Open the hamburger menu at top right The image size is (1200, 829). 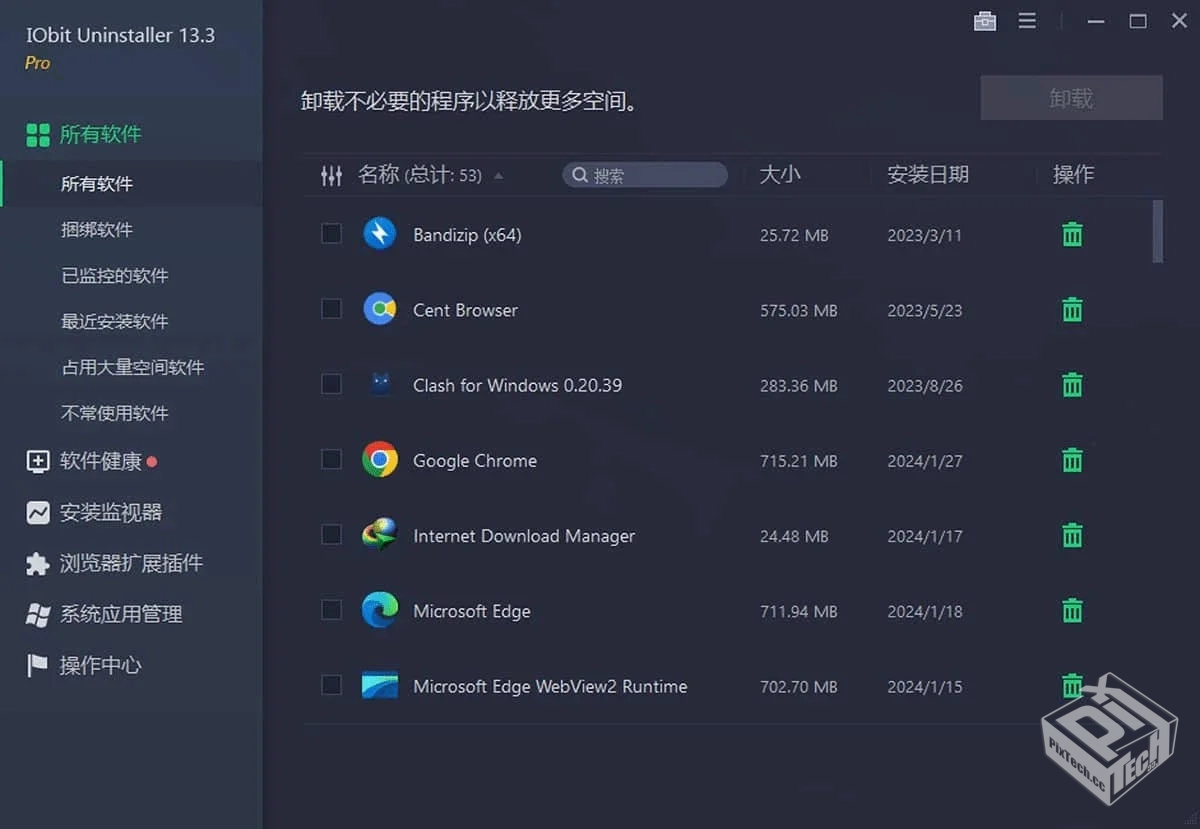click(1027, 20)
